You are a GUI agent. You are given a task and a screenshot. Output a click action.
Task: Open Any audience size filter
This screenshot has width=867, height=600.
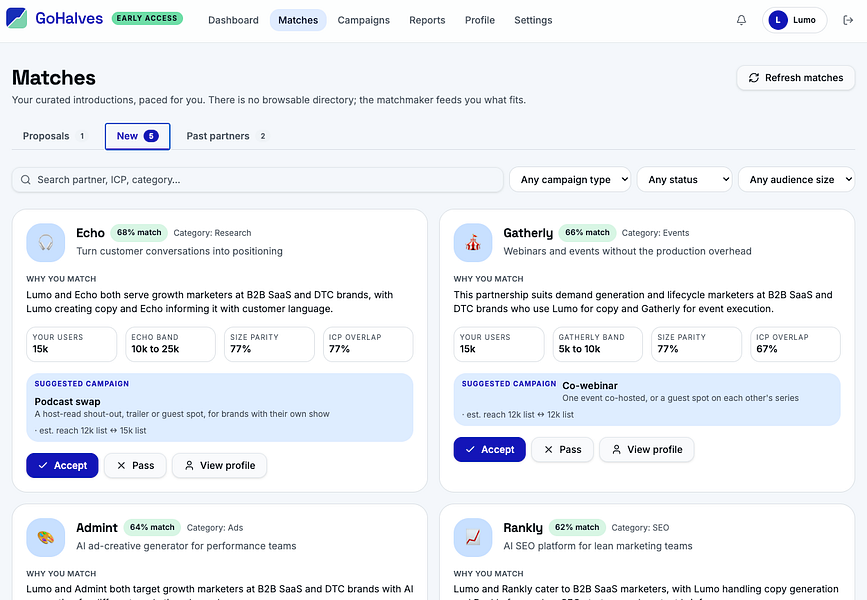click(796, 180)
